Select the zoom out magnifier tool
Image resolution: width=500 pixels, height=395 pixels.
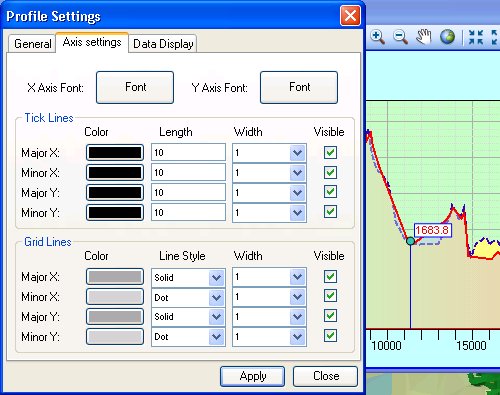coord(400,37)
